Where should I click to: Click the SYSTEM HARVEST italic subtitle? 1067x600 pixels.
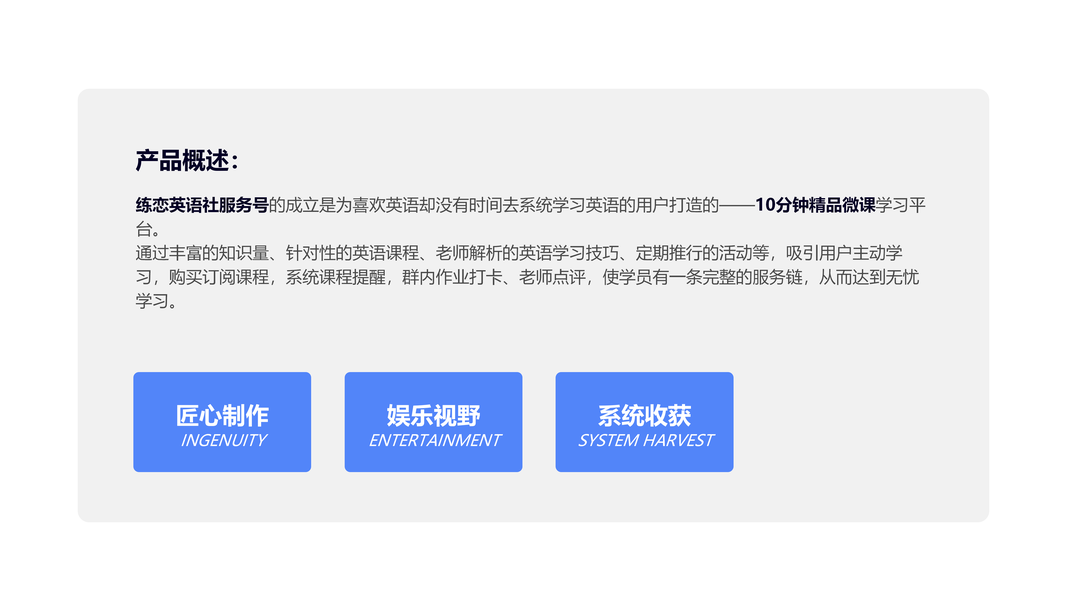646,441
